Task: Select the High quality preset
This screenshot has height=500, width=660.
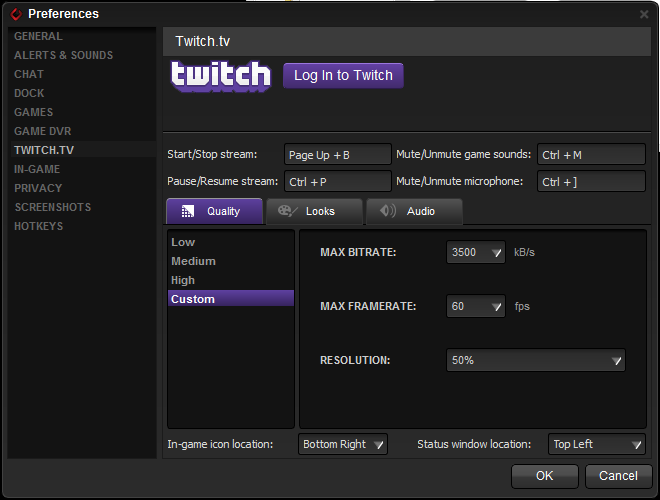Action: (231, 280)
